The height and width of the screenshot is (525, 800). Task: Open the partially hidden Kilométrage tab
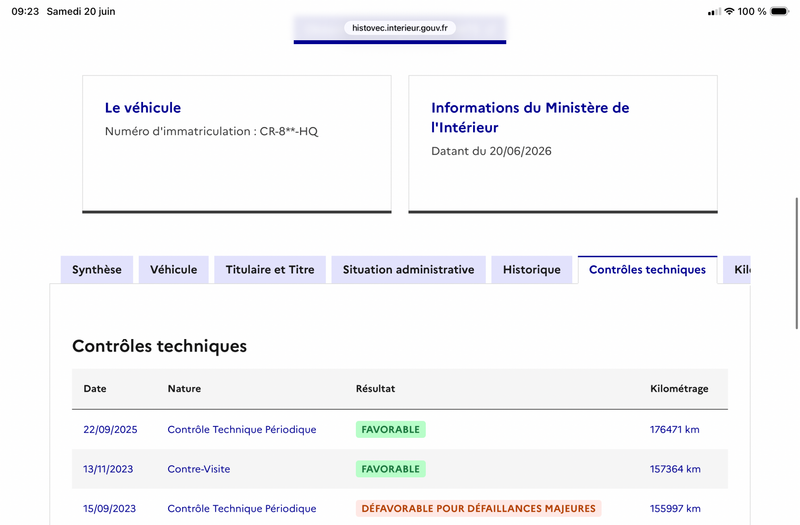(x=737, y=269)
